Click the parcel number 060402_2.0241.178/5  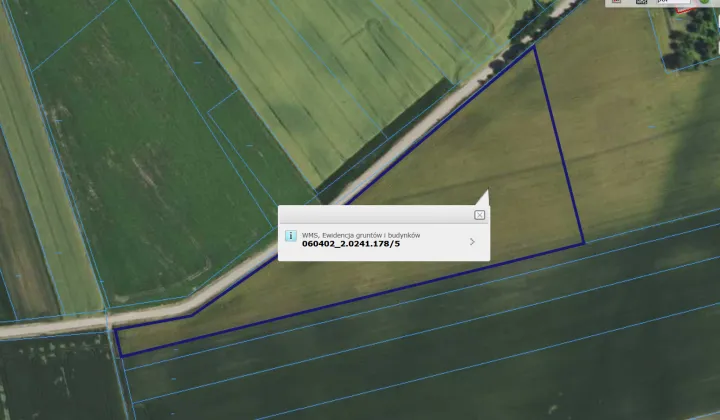click(351, 244)
